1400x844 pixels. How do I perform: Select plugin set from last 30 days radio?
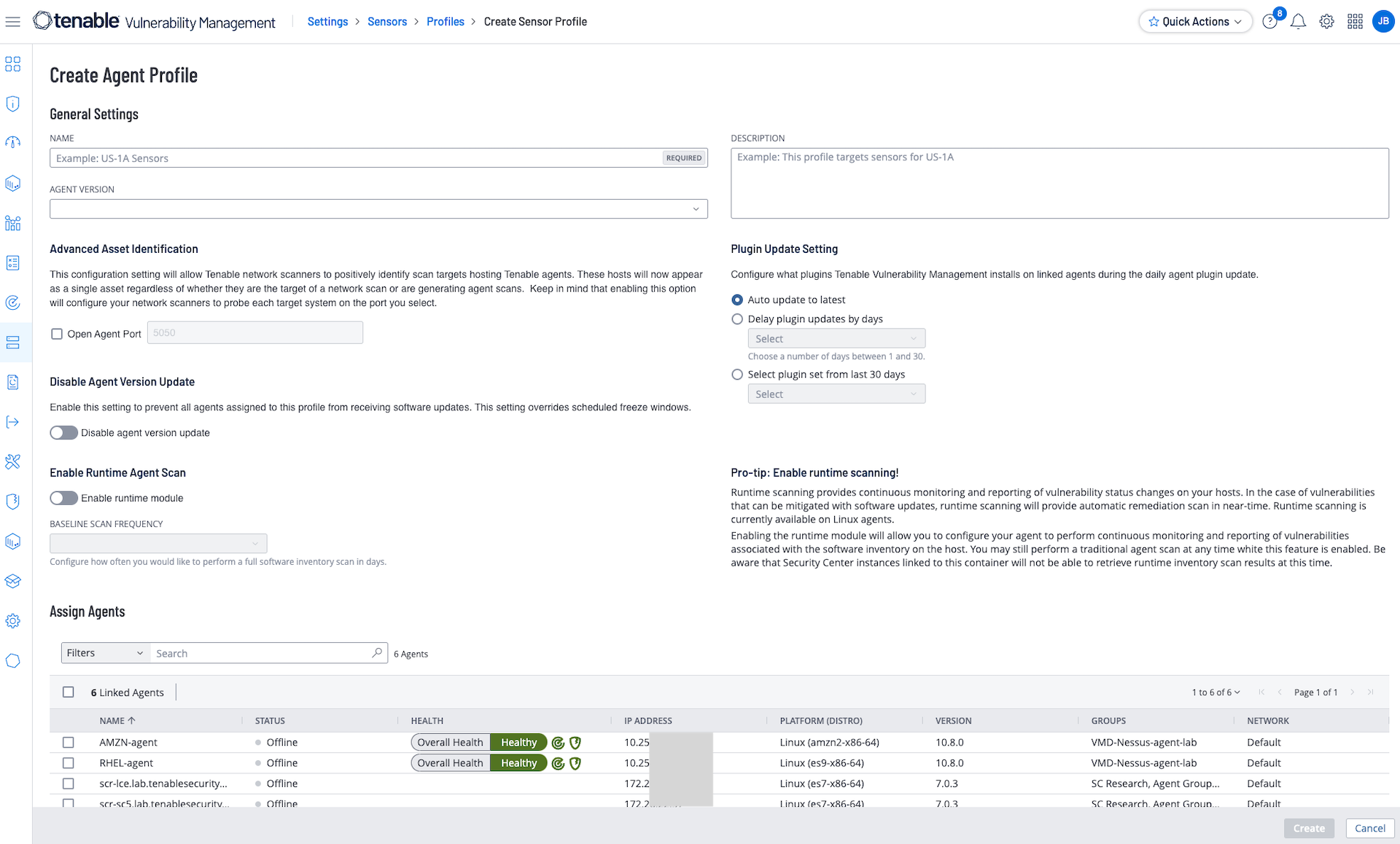pyautogui.click(x=737, y=374)
